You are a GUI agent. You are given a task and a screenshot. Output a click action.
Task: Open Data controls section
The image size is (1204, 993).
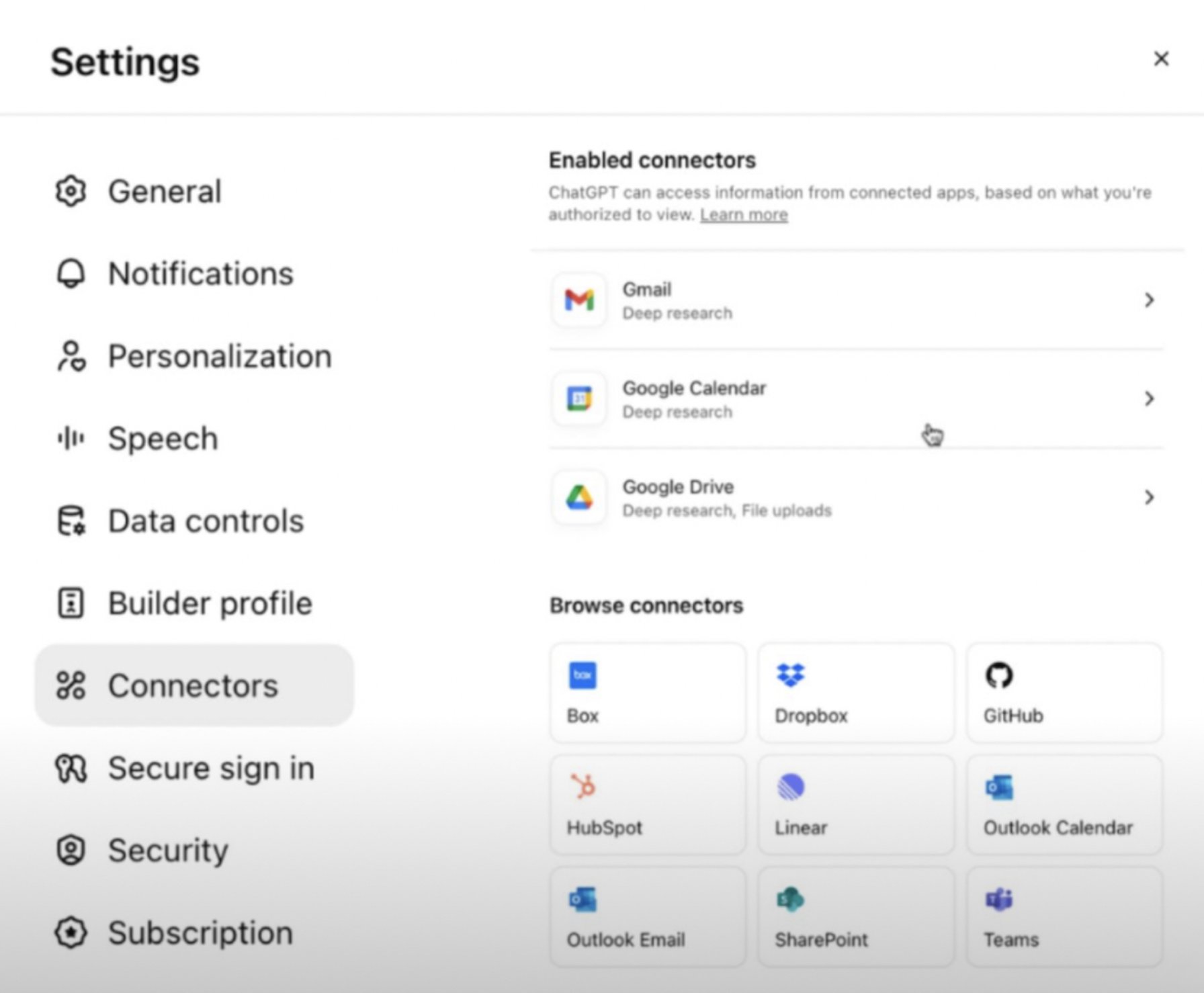click(194, 521)
